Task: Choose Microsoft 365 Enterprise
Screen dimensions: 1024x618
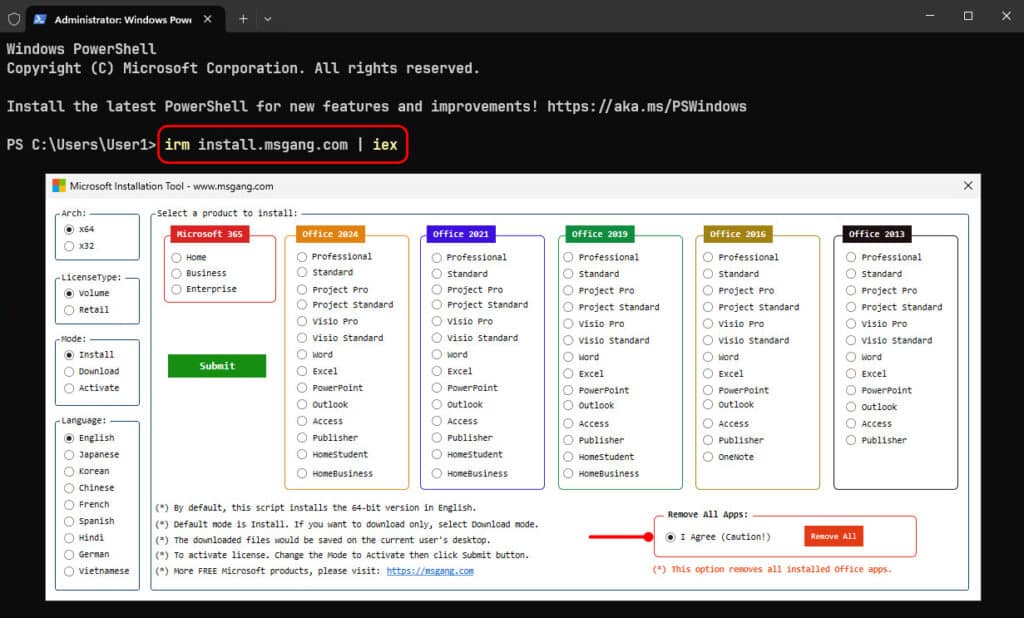Action: [x=177, y=289]
